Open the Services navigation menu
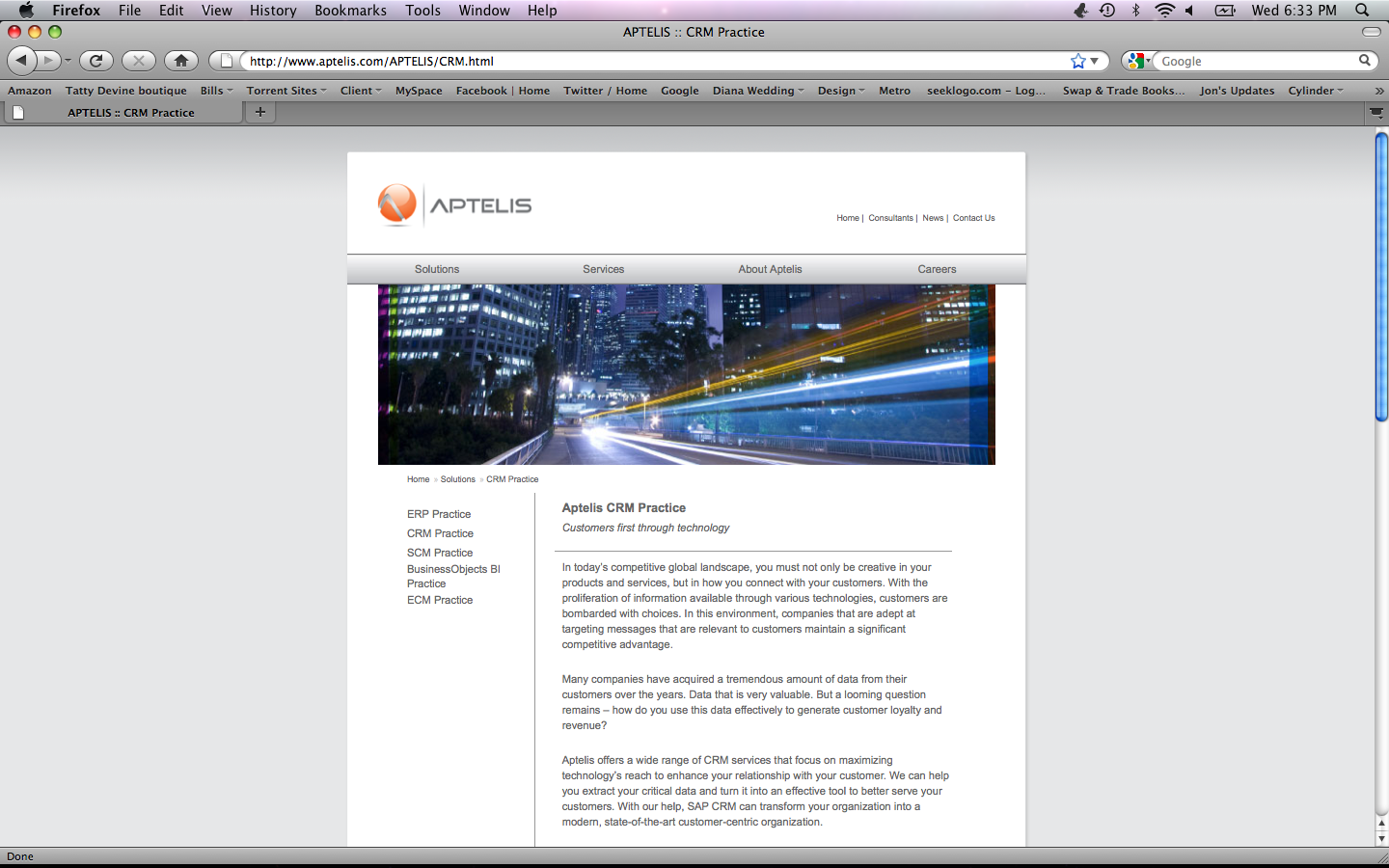The width and height of the screenshot is (1389, 868). 604,269
